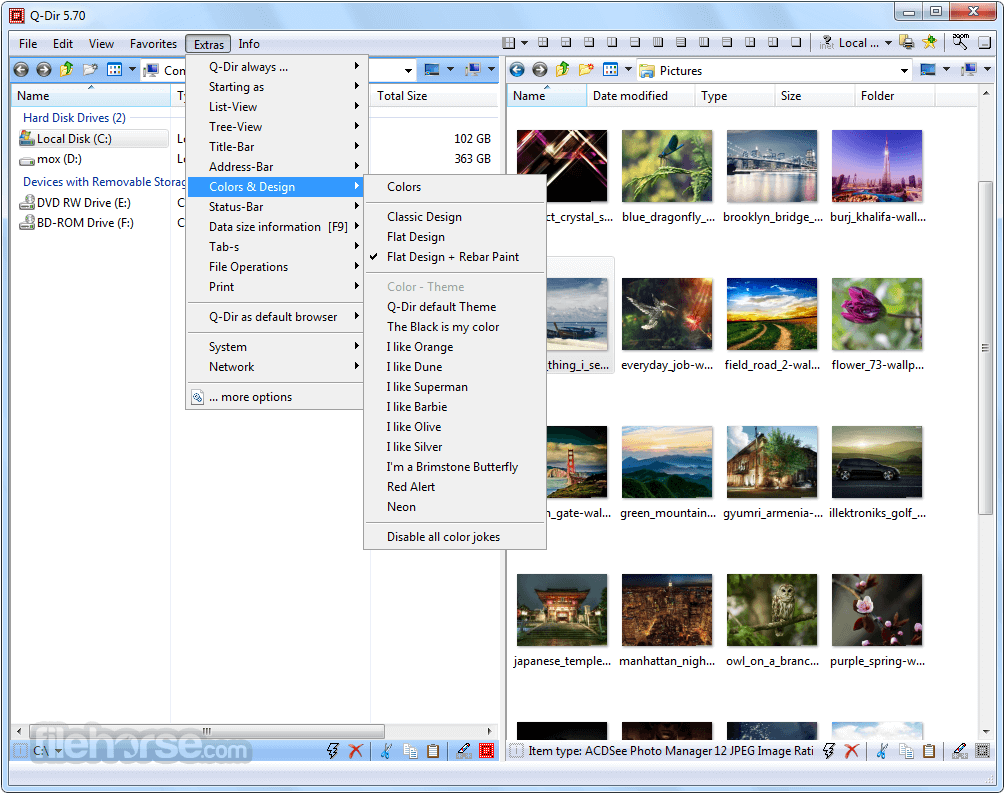Select Flat Design option
This screenshot has width=1005, height=794.
pyautogui.click(x=454, y=236)
